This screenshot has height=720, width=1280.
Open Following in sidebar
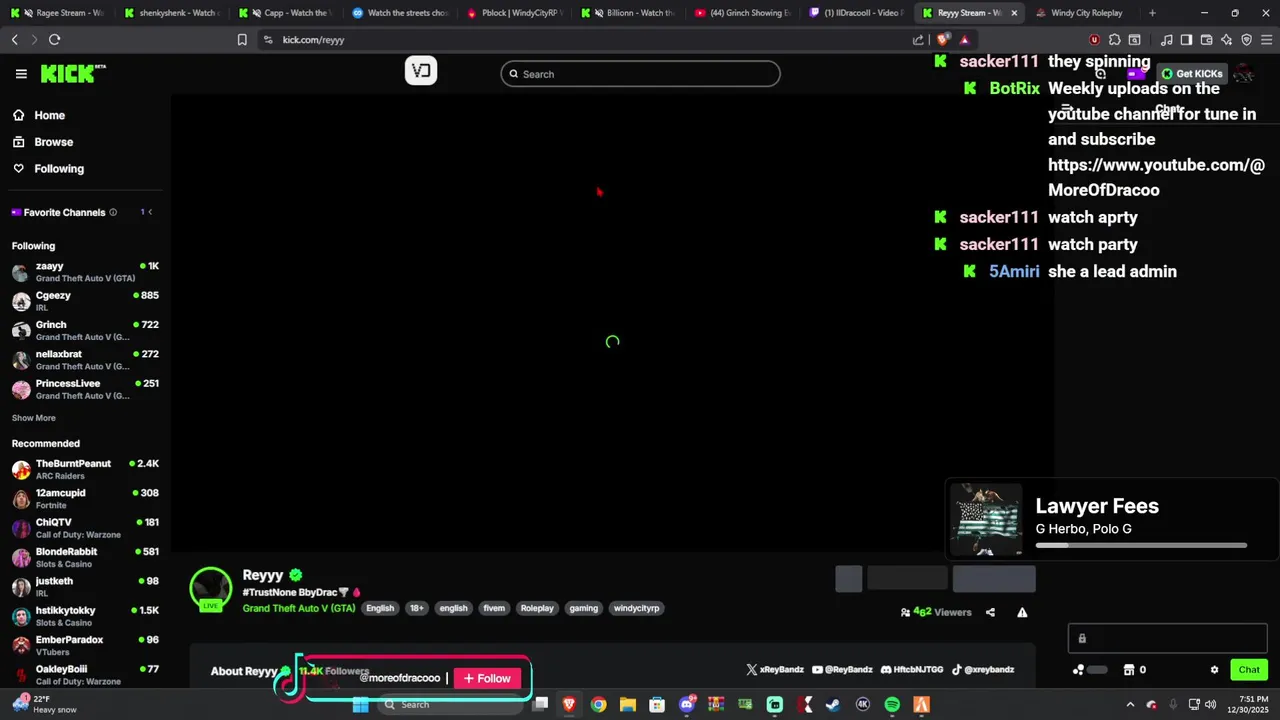(49, 169)
